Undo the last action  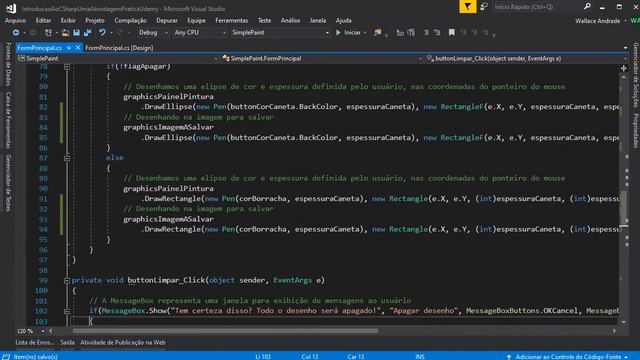[102, 33]
